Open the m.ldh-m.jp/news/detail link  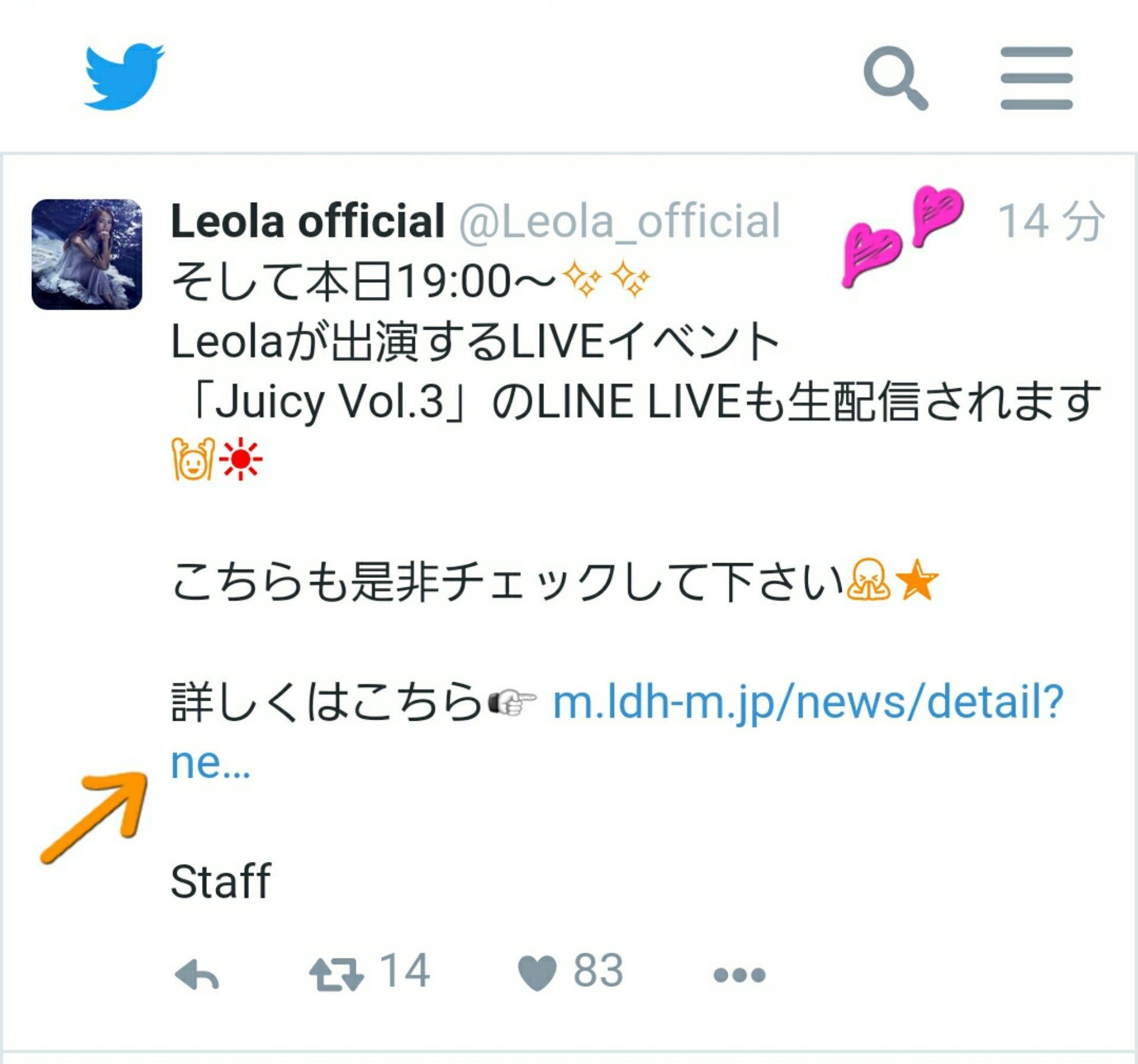[x=808, y=702]
